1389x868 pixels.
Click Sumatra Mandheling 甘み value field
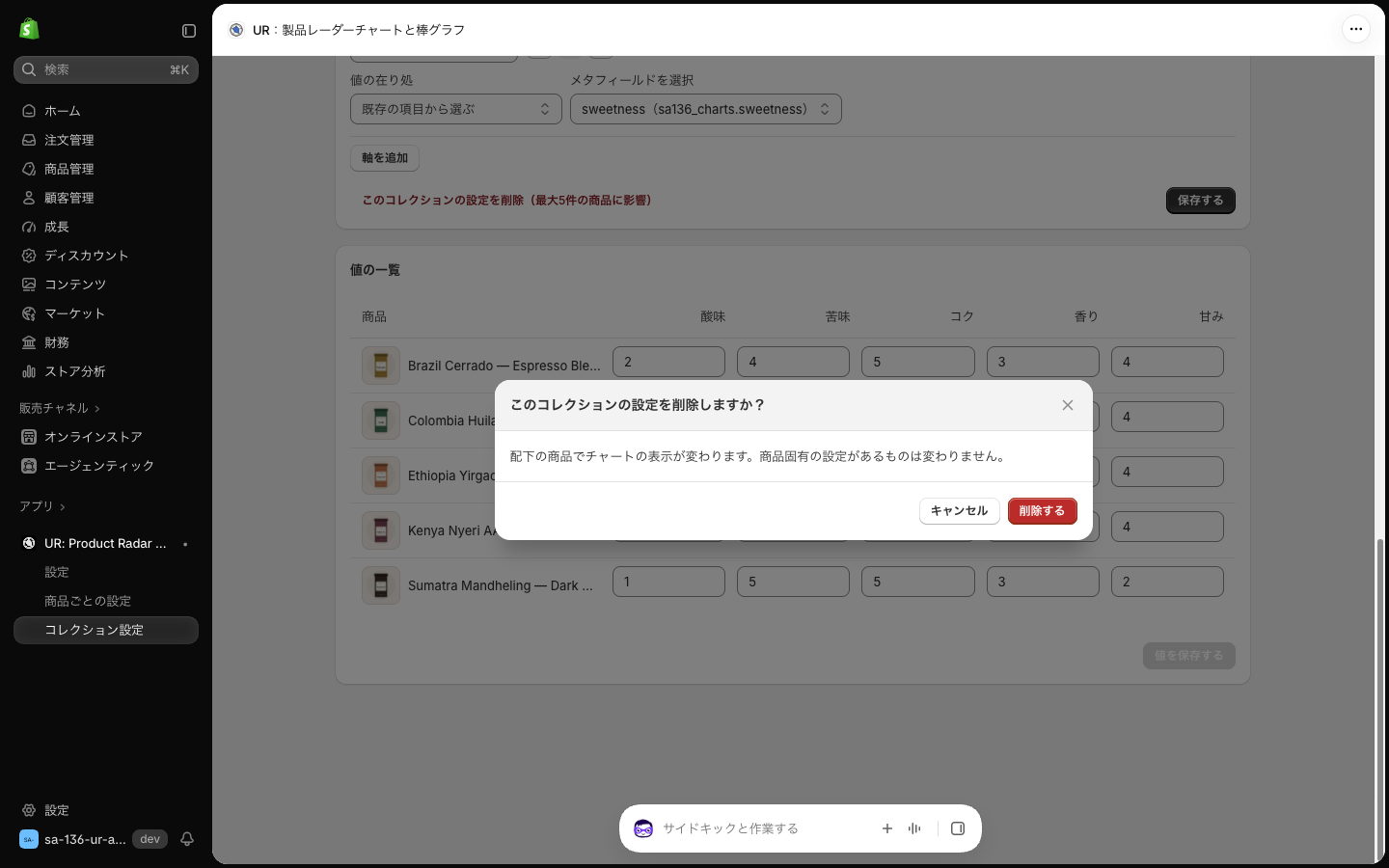coord(1167,582)
